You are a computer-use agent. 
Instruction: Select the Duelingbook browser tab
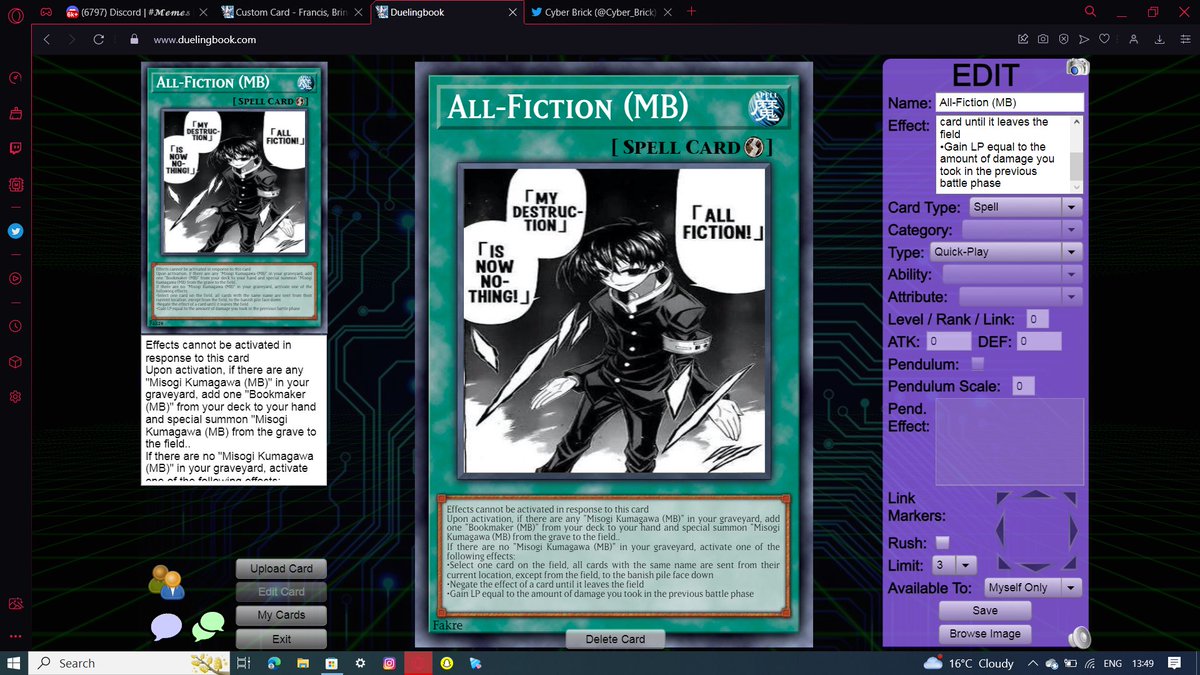(x=446, y=13)
